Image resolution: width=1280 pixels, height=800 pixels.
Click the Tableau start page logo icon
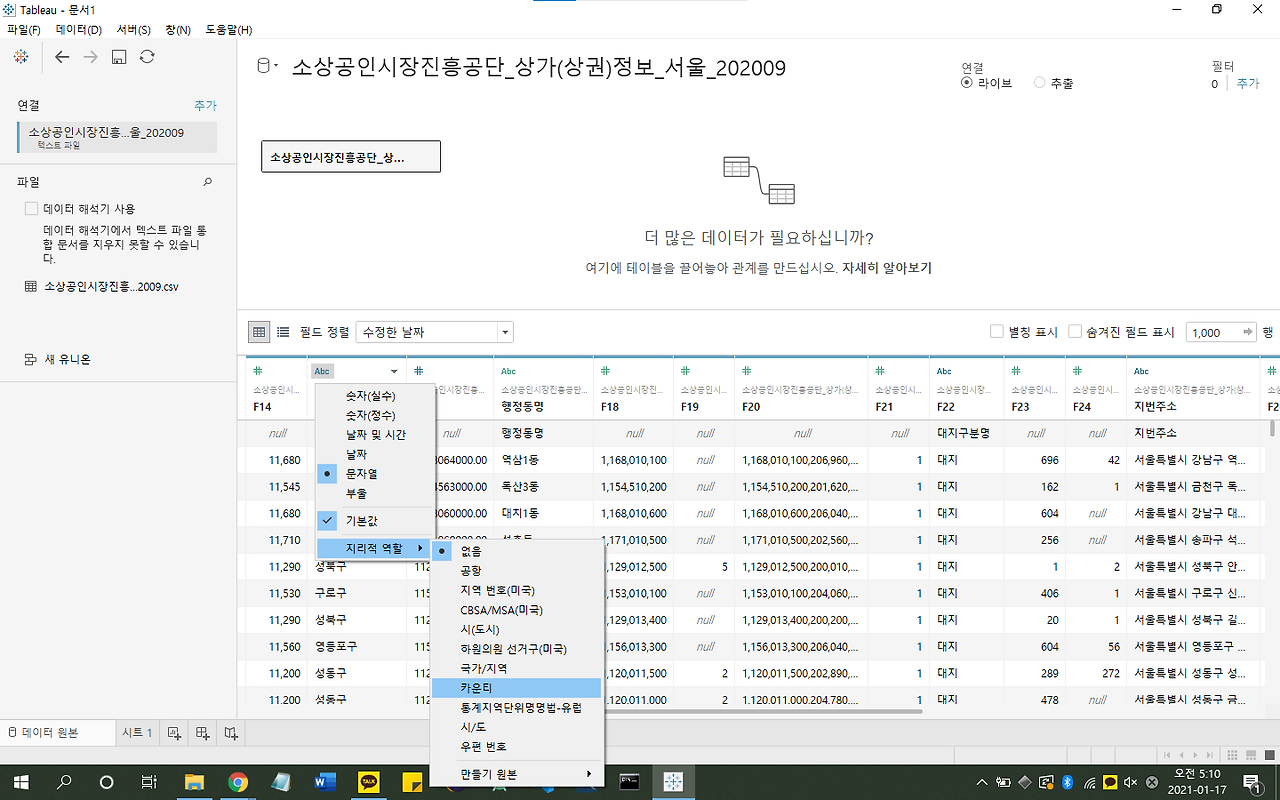coord(20,57)
